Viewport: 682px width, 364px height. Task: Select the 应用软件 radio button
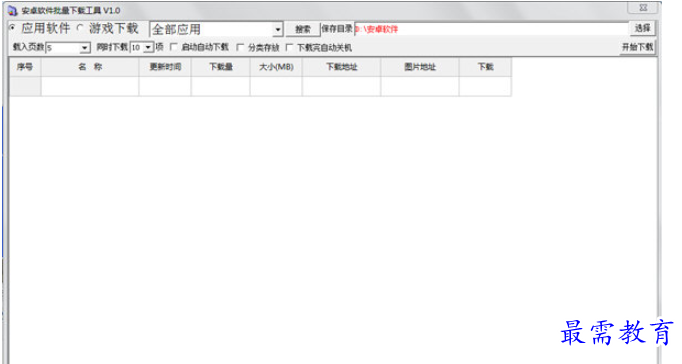pyautogui.click(x=13, y=28)
